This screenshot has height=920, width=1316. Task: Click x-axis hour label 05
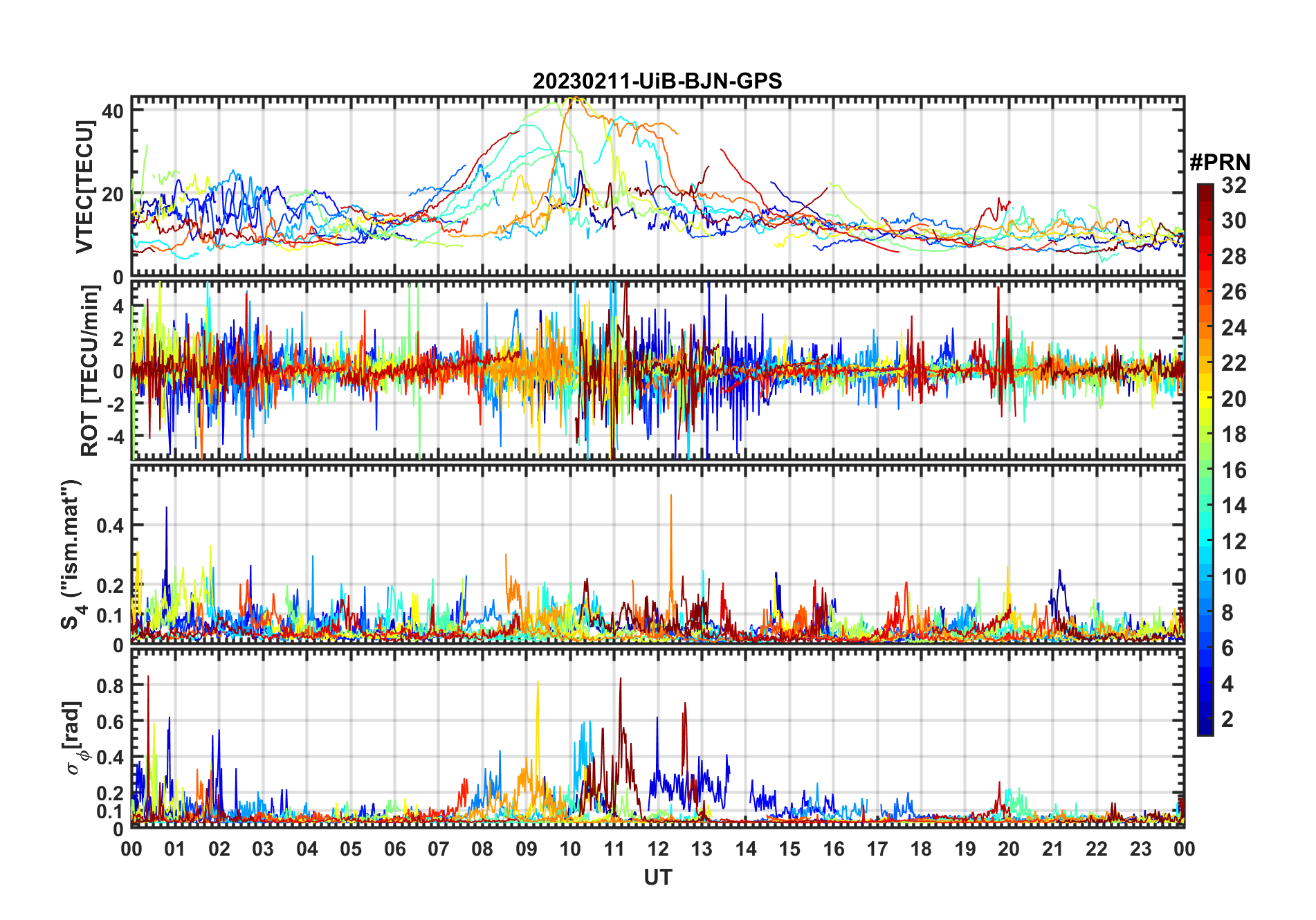tap(351, 849)
